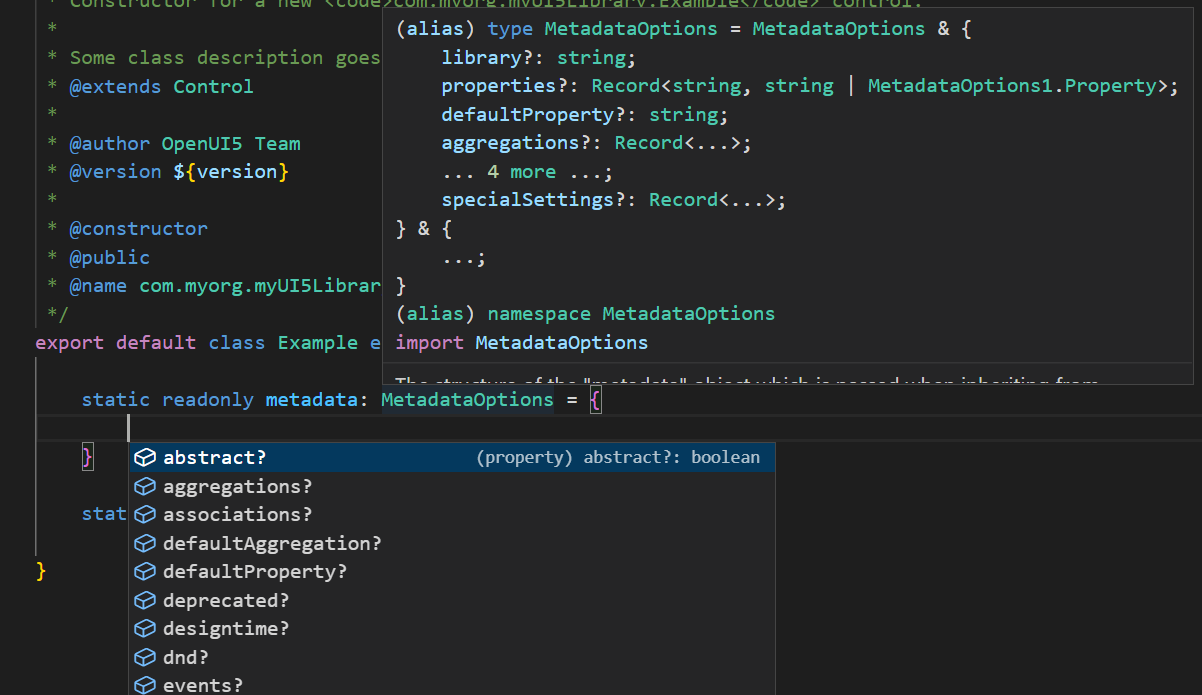Click the yellow closing brace of the class

[x=41, y=571]
